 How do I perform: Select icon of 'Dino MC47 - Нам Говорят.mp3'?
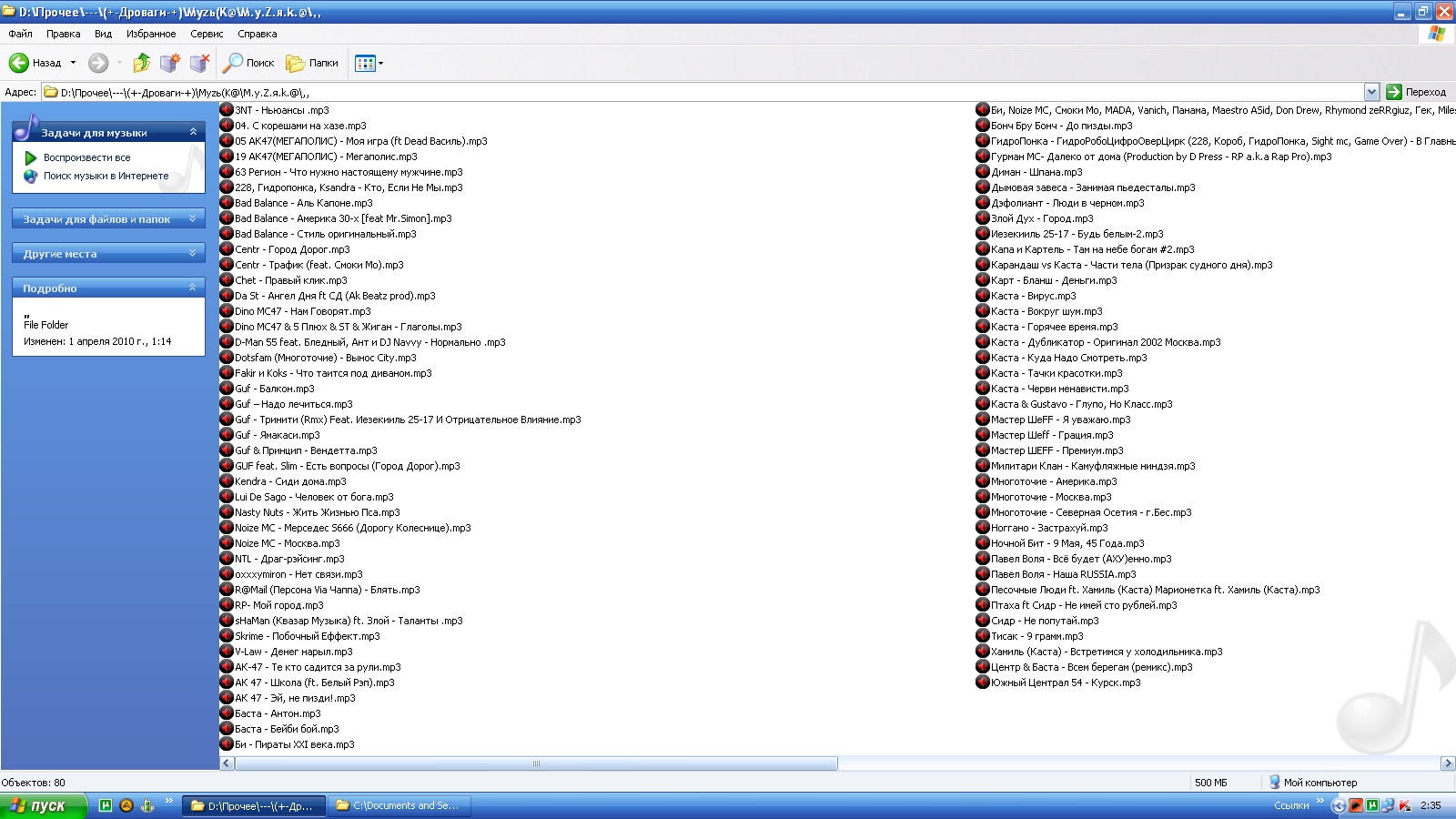[227, 311]
